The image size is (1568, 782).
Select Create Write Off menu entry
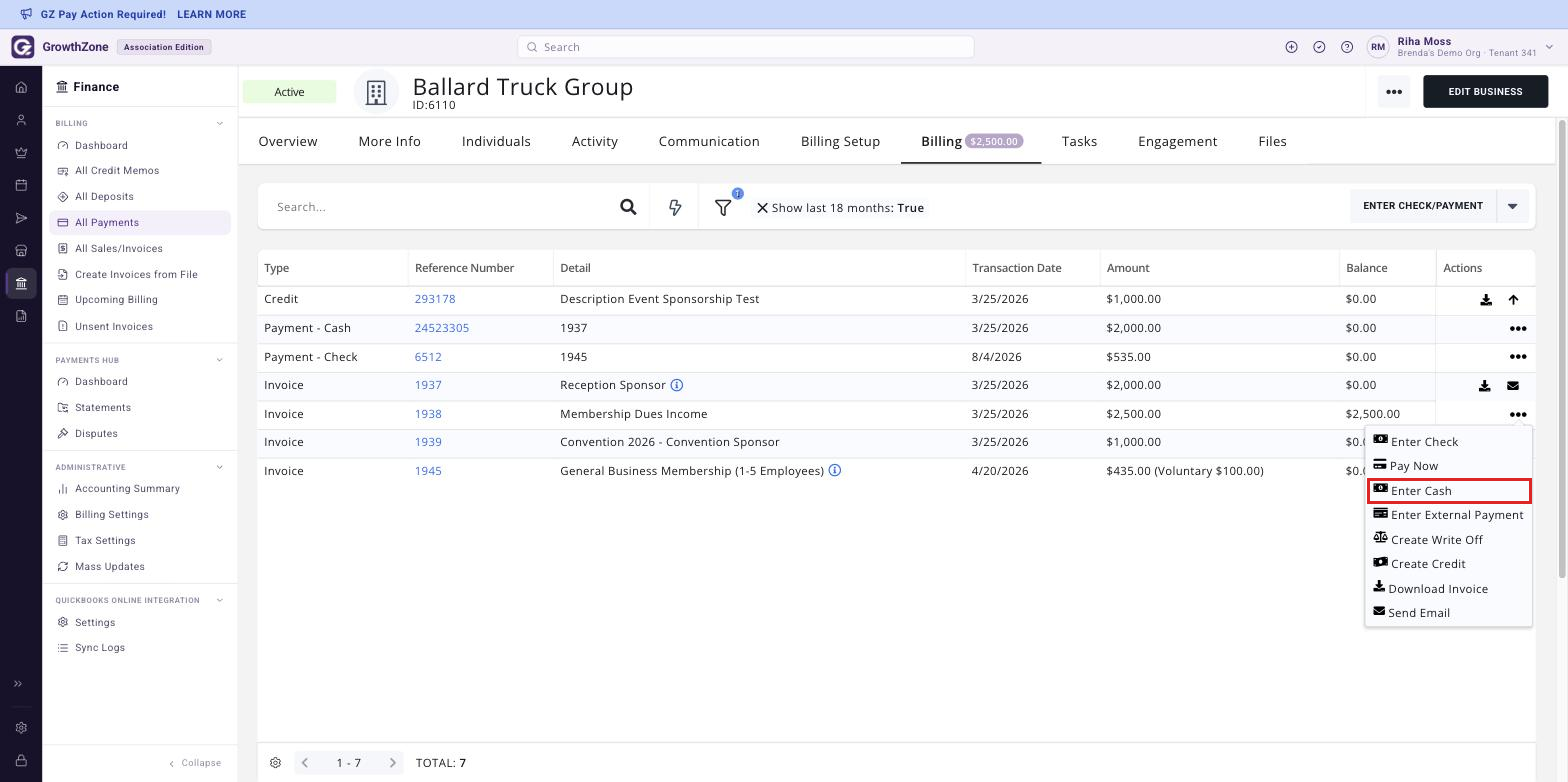tap(1449, 540)
